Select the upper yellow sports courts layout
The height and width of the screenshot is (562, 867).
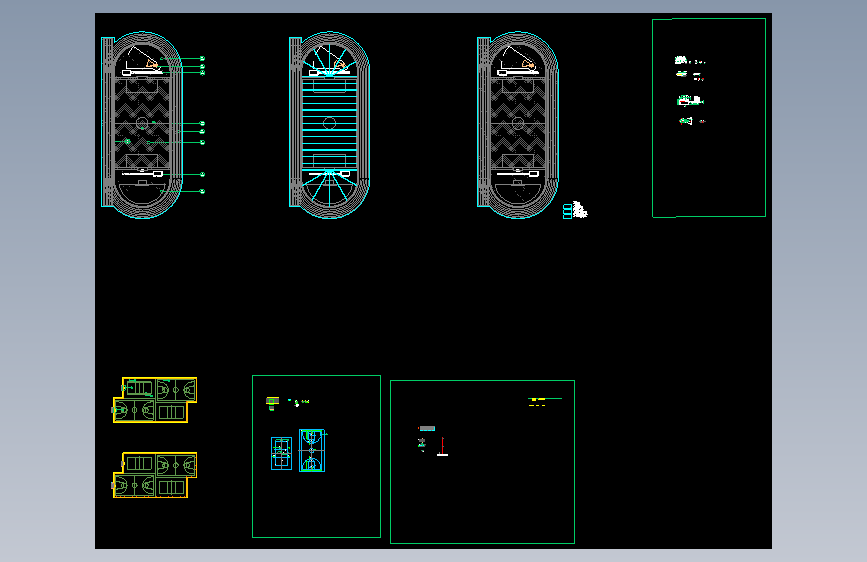click(x=155, y=400)
